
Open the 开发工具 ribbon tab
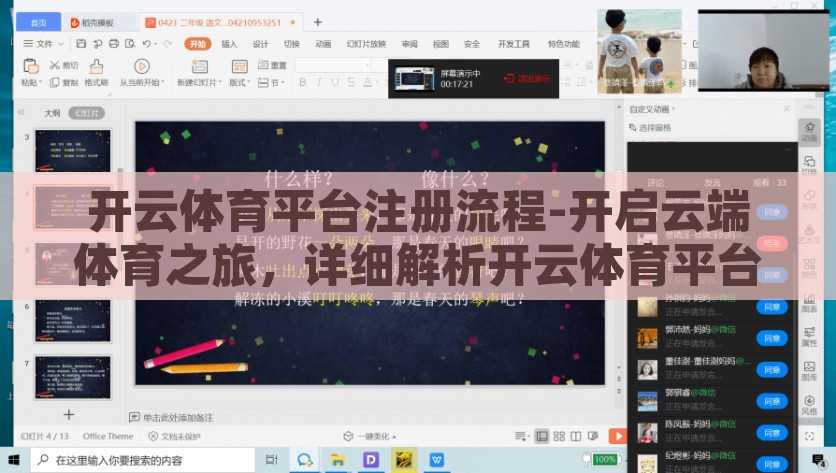(x=513, y=44)
